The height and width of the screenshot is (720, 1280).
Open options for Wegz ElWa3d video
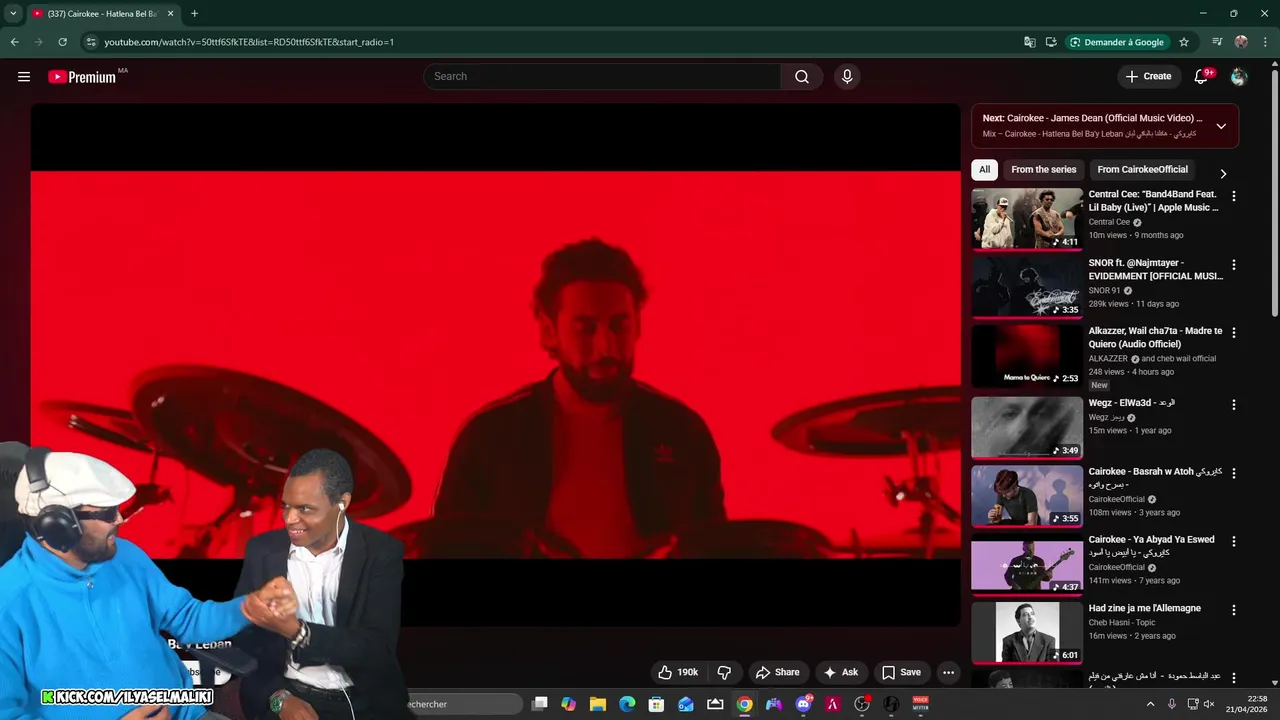click(x=1233, y=405)
